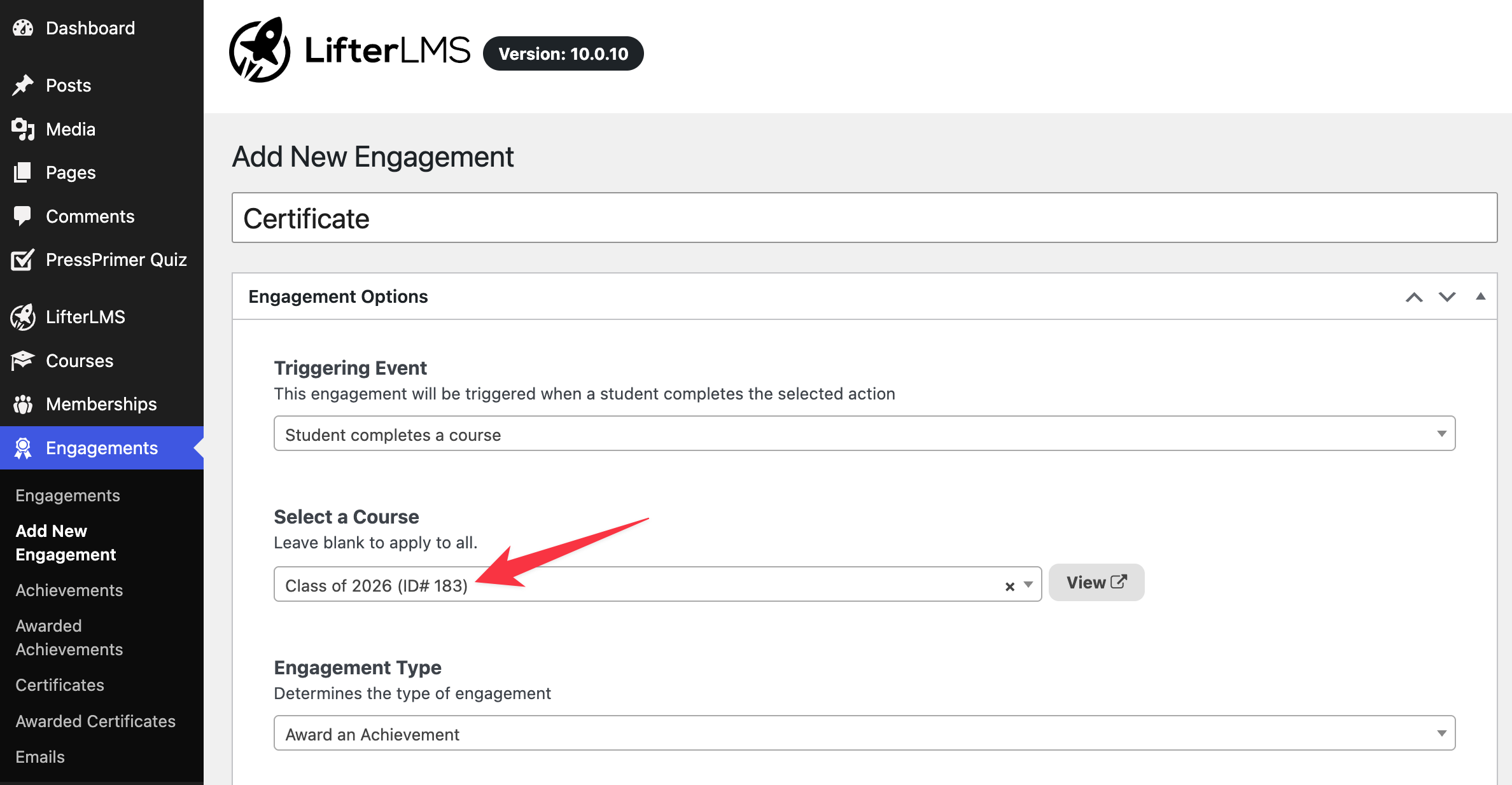1512x785 pixels.
Task: Open Comments menu item
Action: tap(102, 216)
